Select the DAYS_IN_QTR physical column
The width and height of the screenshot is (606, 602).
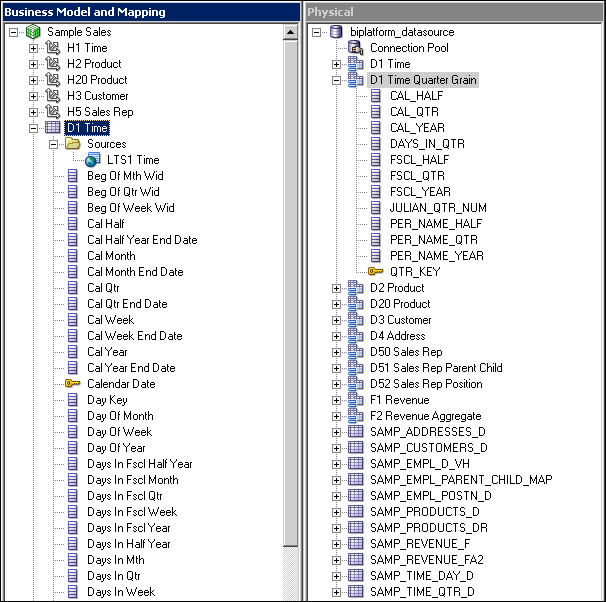[x=427, y=144]
